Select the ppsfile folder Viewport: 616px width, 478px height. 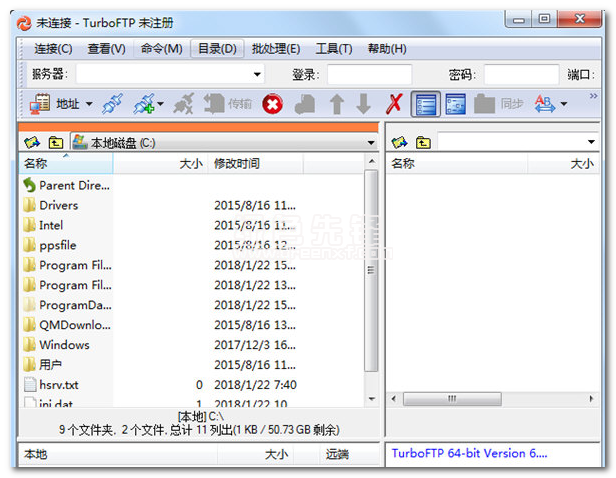50,245
